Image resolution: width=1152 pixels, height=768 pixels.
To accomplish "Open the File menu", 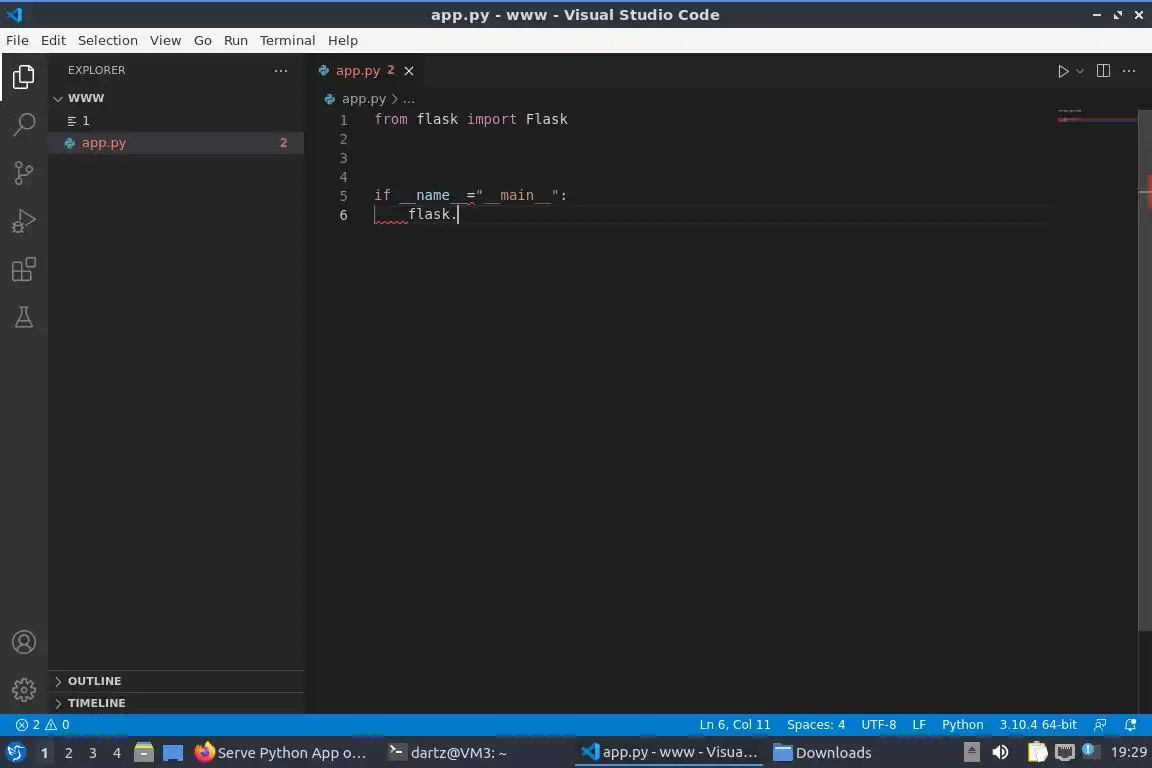I will [17, 40].
